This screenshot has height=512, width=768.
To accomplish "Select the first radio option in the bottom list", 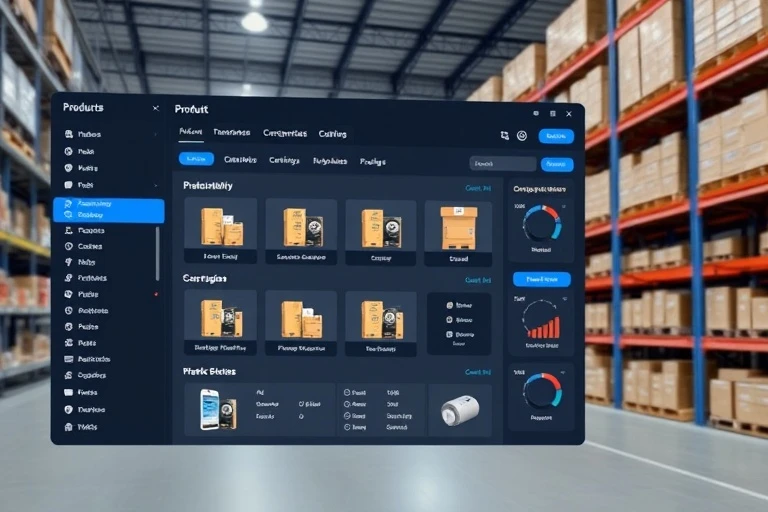I will click(x=346, y=393).
